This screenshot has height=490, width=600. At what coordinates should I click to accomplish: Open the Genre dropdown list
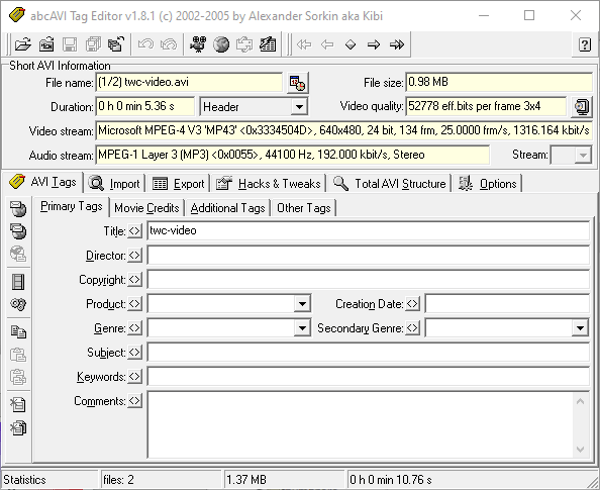(303, 329)
